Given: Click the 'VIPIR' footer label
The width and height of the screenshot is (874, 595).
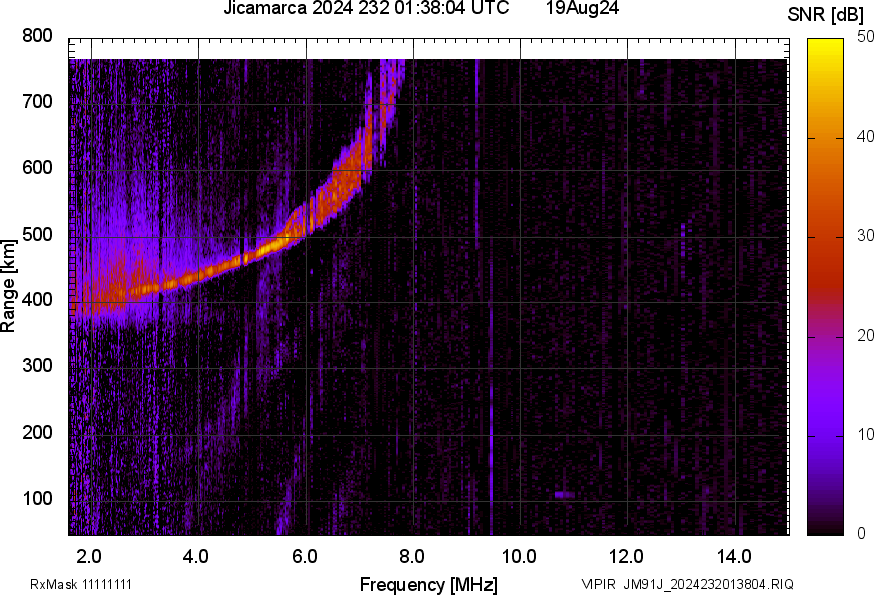Looking at the screenshot, I should [599, 584].
